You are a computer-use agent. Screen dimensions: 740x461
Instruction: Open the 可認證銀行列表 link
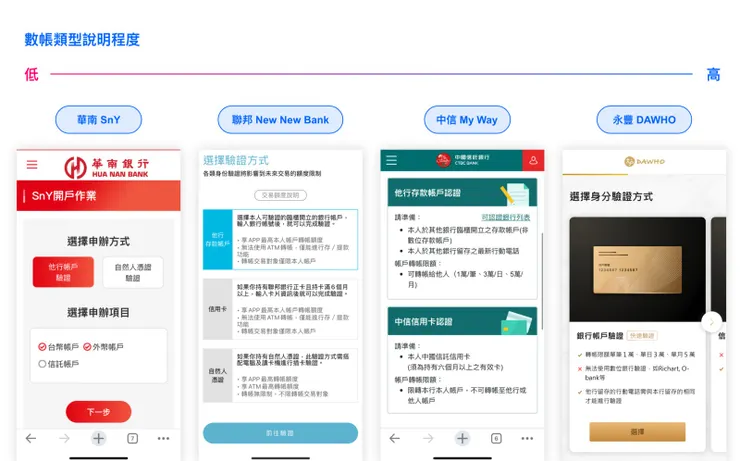click(505, 217)
